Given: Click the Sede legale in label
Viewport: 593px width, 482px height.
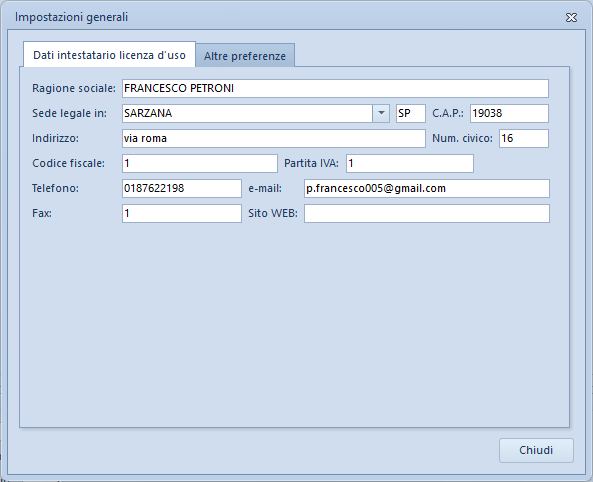Looking at the screenshot, I should tap(69, 113).
